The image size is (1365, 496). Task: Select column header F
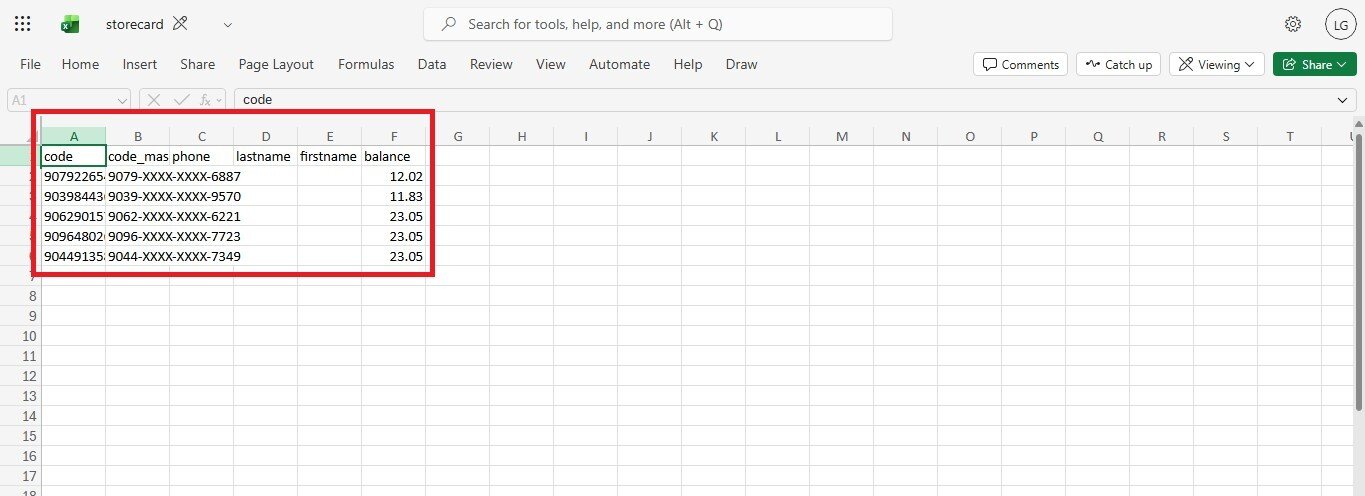click(394, 136)
